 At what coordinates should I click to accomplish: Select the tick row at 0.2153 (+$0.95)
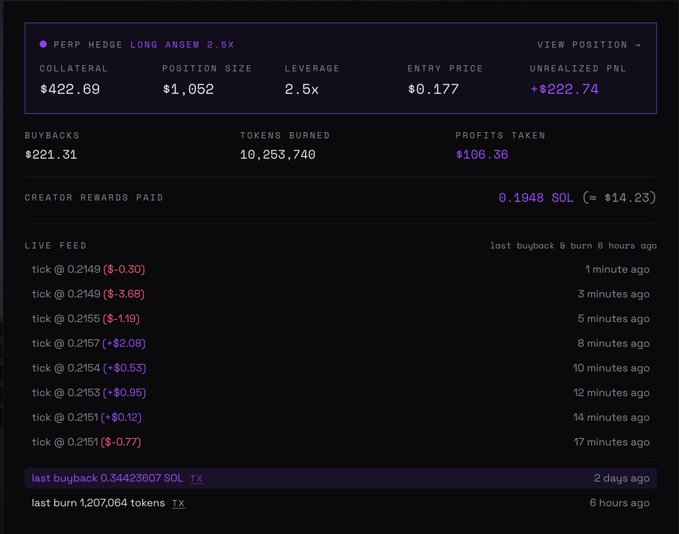click(341, 393)
